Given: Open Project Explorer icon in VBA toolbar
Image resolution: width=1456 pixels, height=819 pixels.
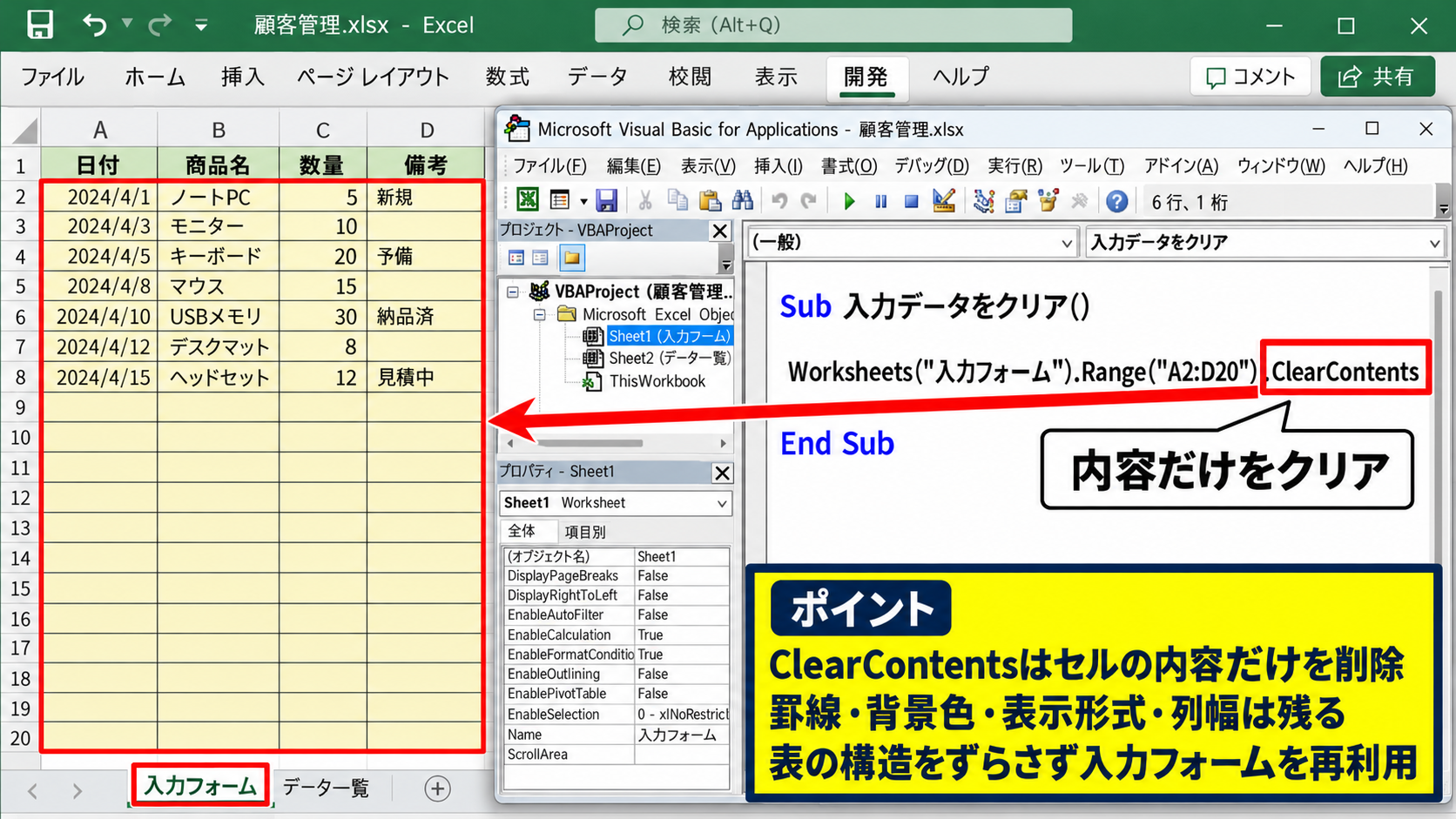Looking at the screenshot, I should pos(984,201).
